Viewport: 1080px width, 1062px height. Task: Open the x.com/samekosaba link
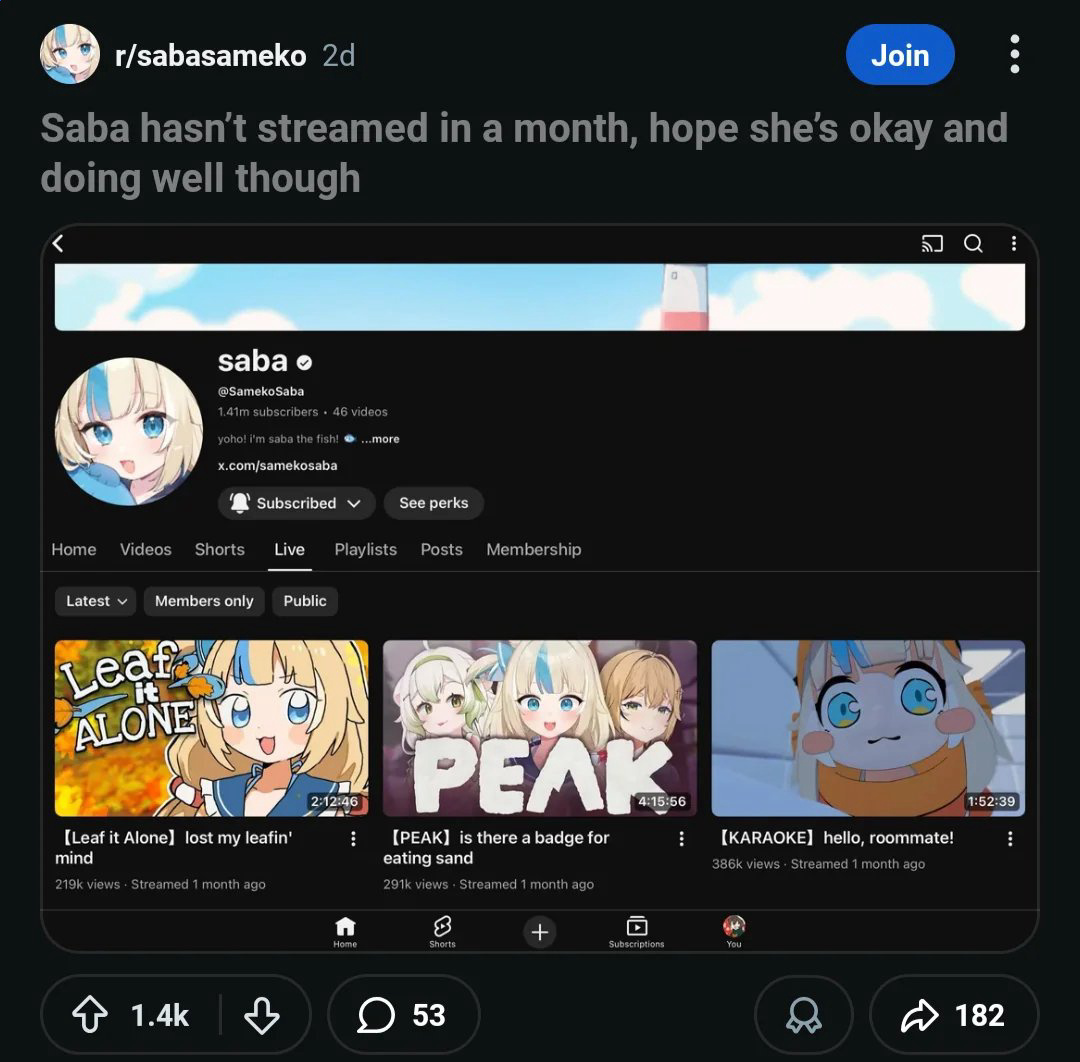coord(278,466)
